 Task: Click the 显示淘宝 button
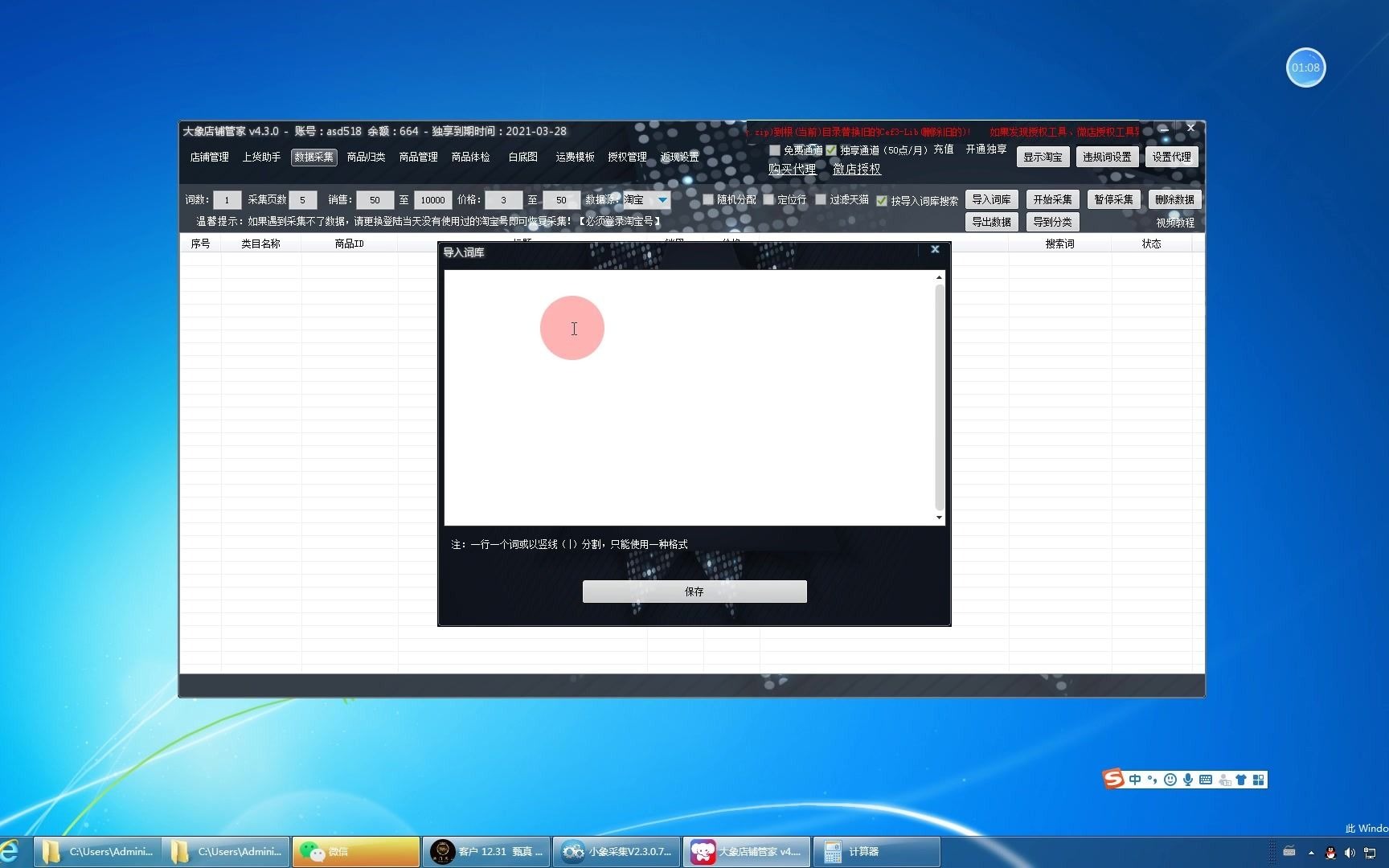pyautogui.click(x=1043, y=157)
